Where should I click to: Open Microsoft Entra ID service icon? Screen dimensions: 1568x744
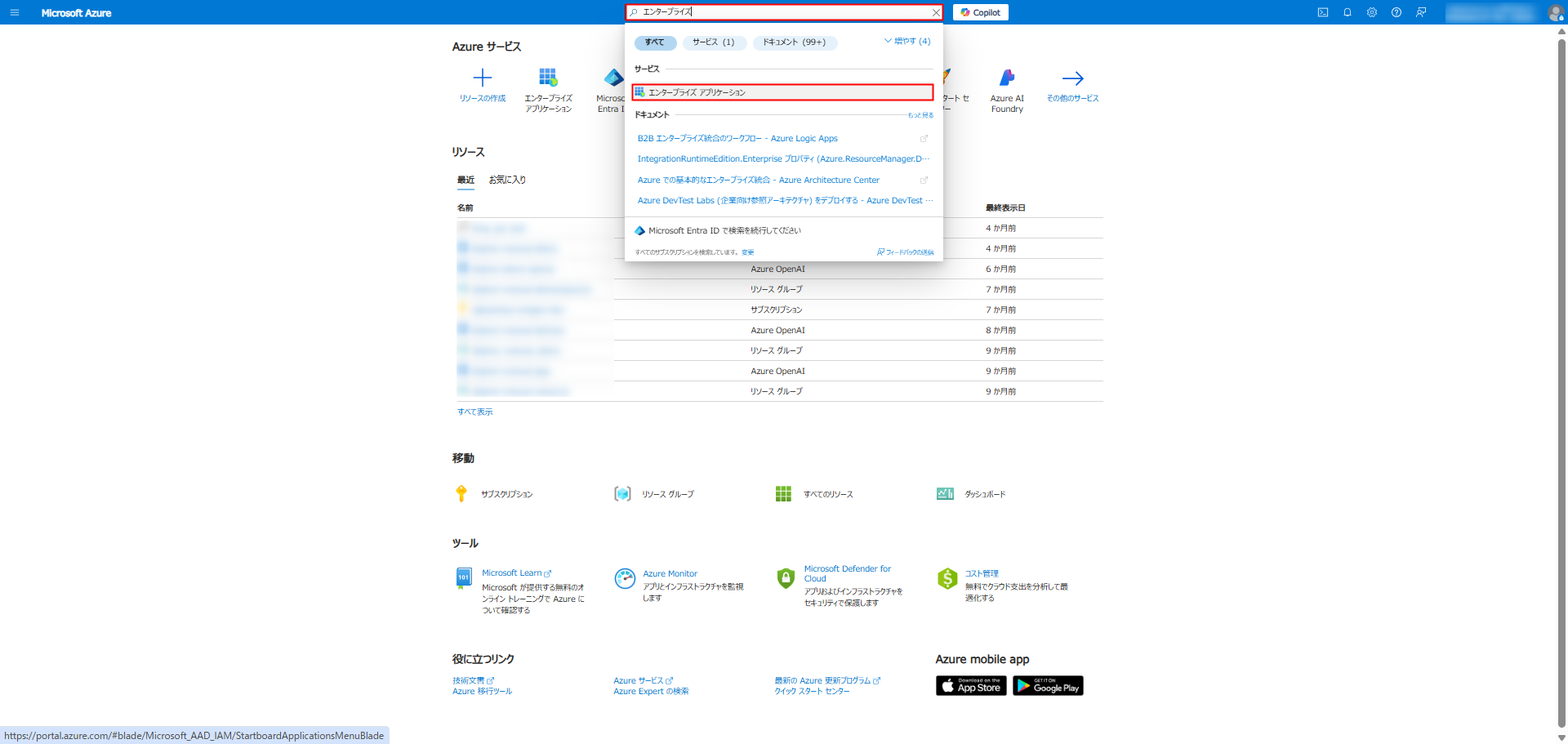point(613,78)
